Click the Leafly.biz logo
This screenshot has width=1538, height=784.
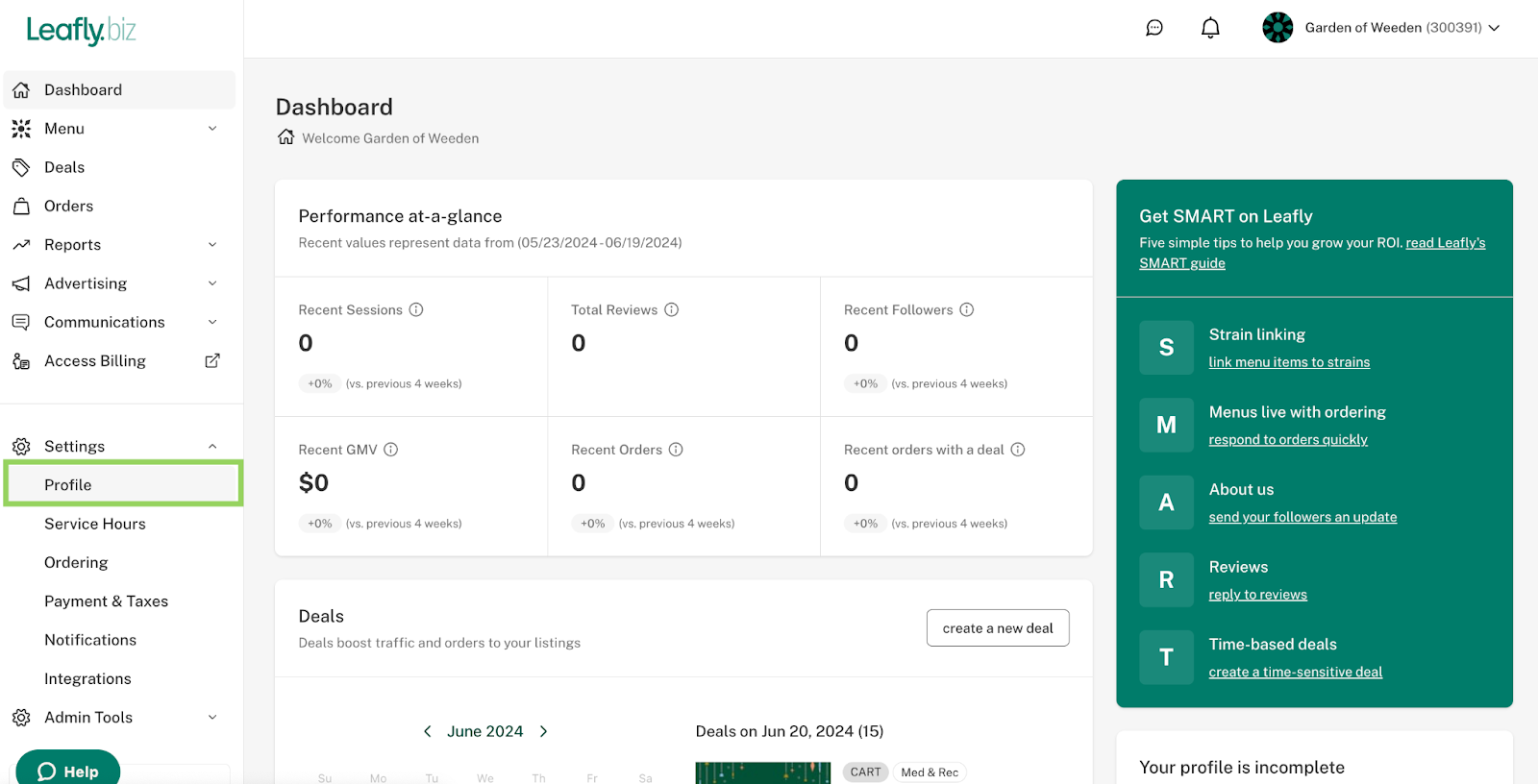[81, 31]
